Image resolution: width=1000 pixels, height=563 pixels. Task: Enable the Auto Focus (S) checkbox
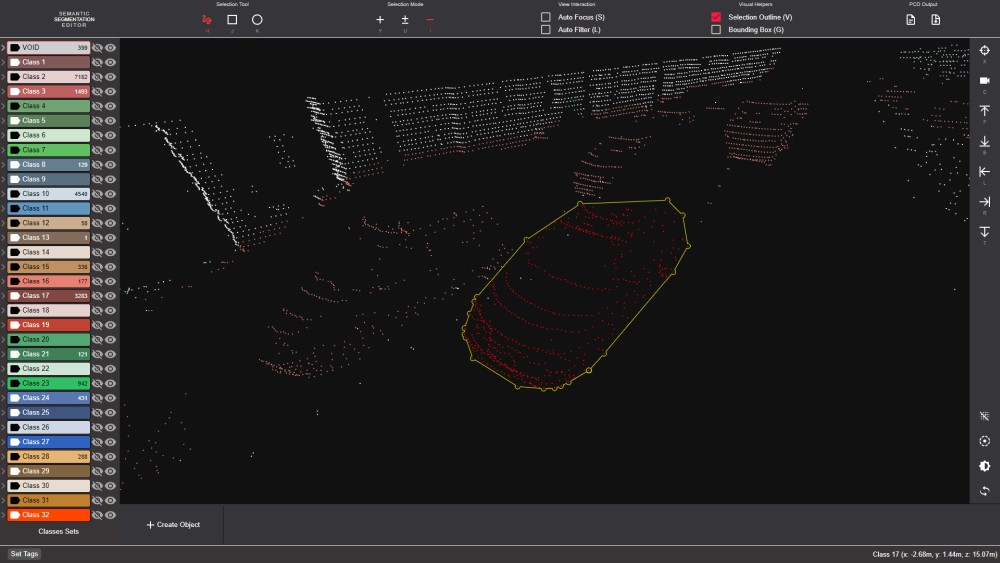[546, 17]
